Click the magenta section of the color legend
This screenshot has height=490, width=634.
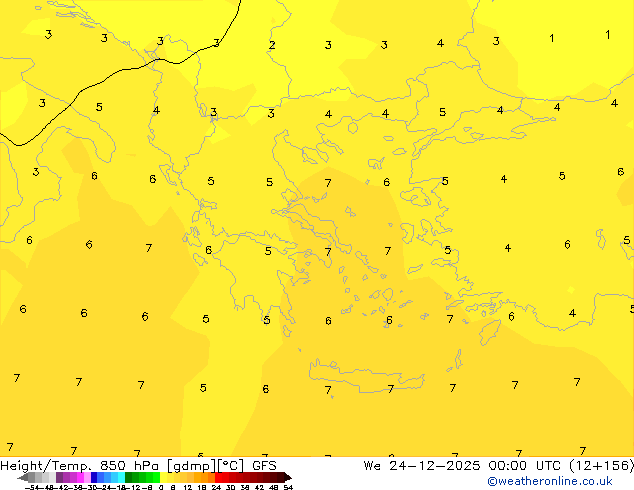point(80,477)
